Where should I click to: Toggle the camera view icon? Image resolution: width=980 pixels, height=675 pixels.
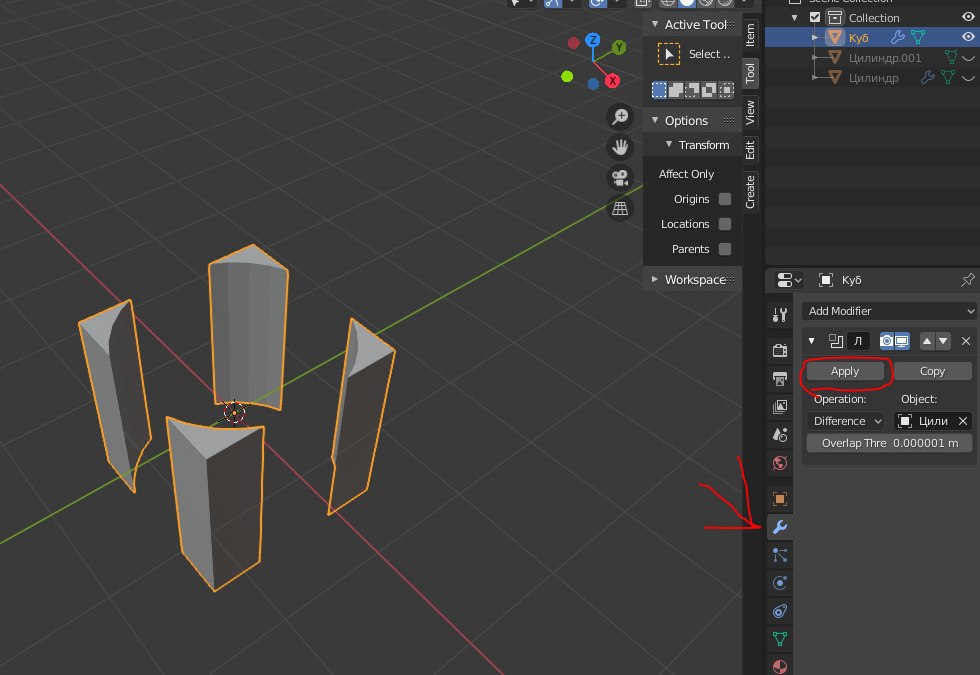[x=620, y=178]
